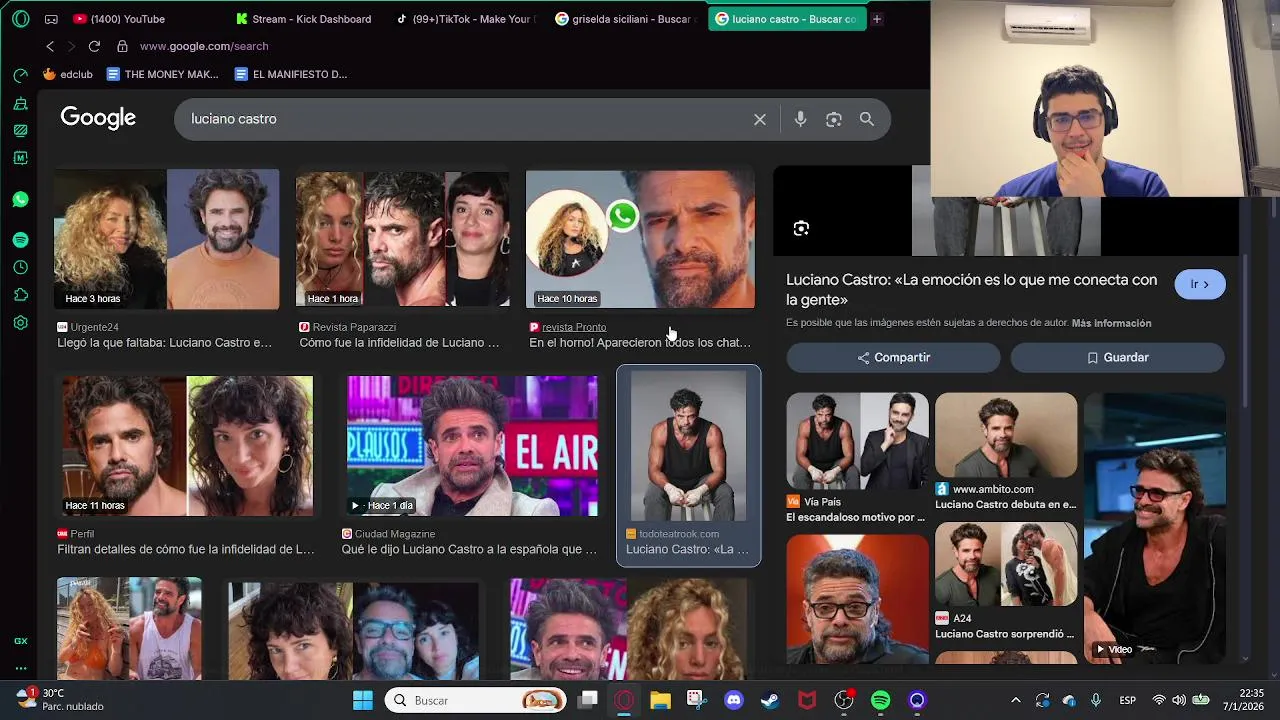
Task: Click the preview panel vertical scrollbar
Action: point(1245,330)
